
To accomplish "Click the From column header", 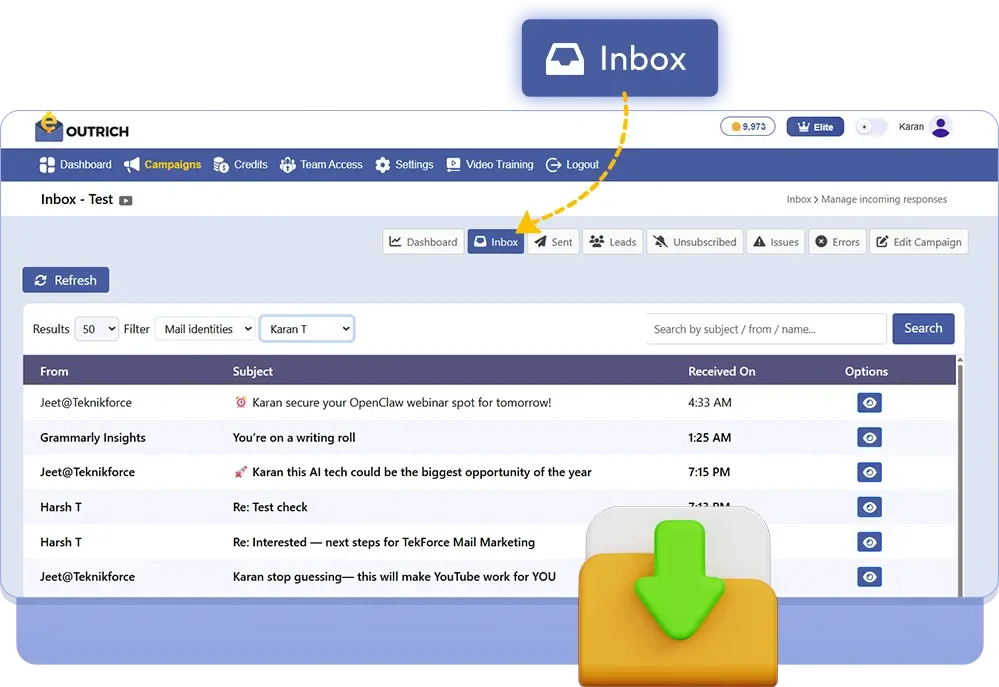I will coord(54,372).
